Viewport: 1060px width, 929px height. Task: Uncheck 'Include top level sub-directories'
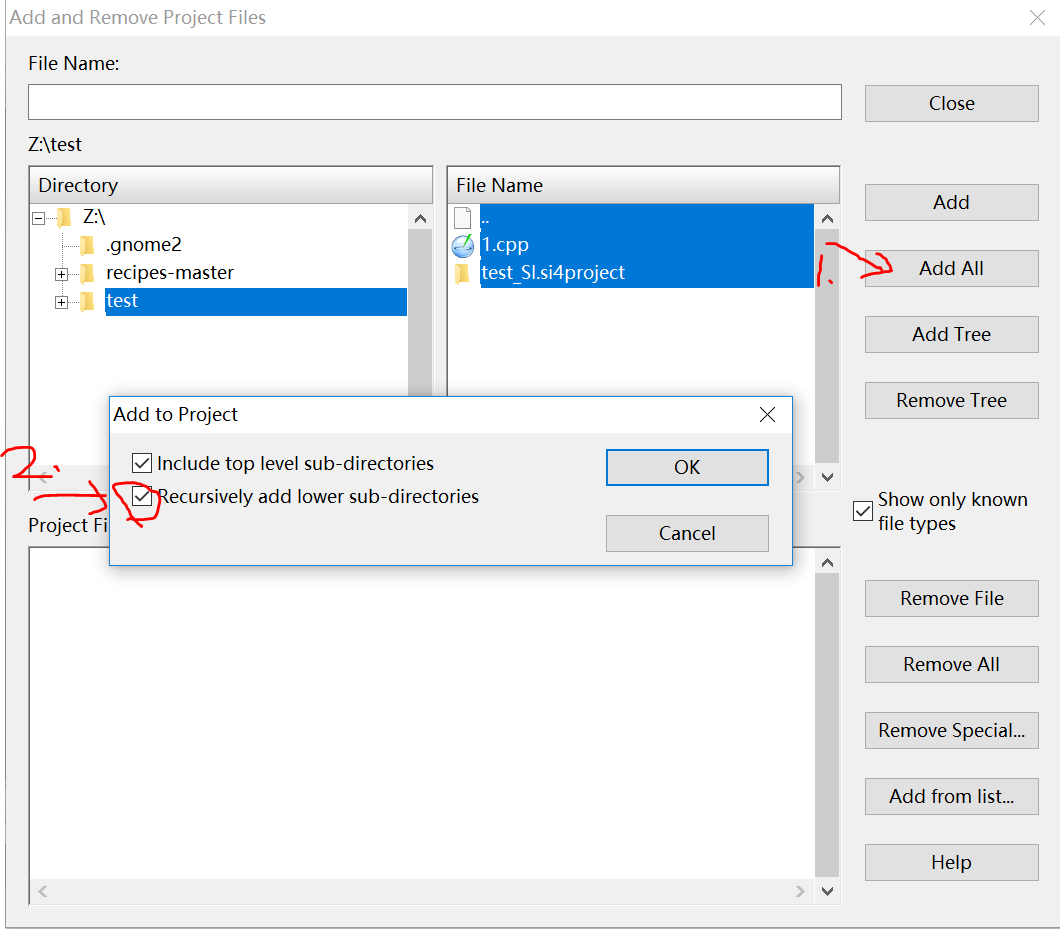pos(141,462)
